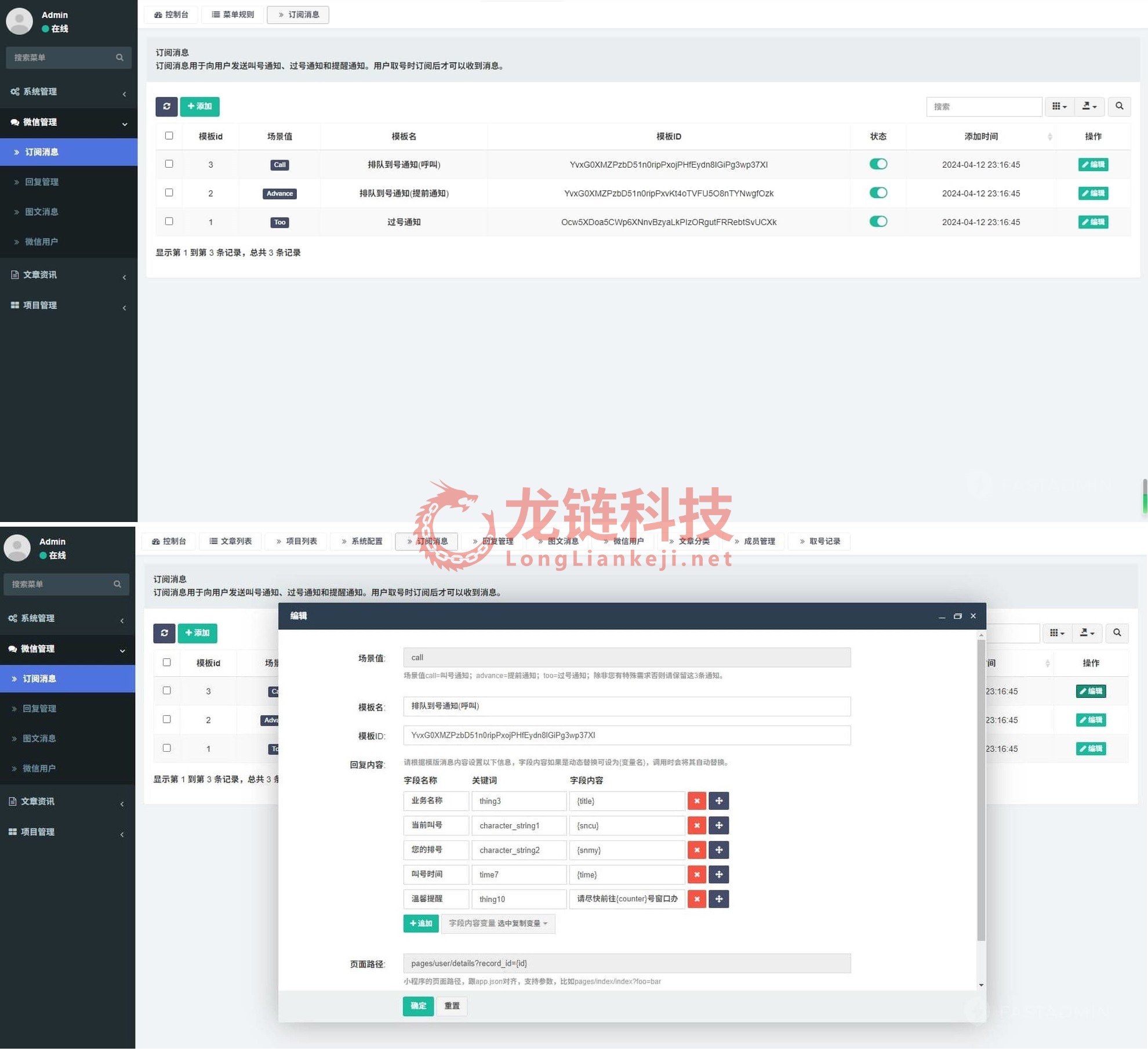Click 搜索 input in top window toolbar
The width and height of the screenshot is (1148, 1051).
984,107
